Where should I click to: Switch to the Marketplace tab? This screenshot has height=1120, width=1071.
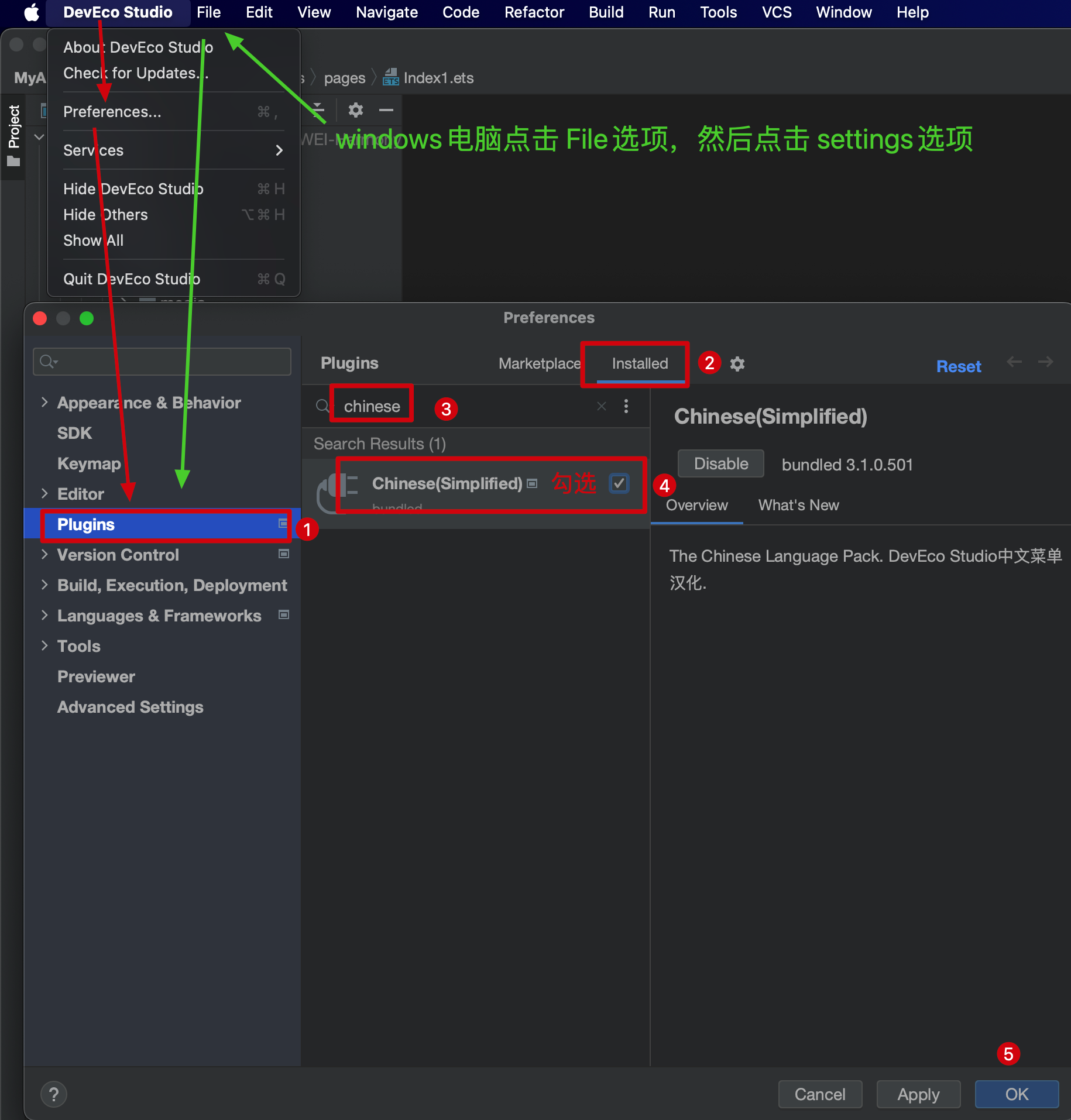click(x=539, y=363)
